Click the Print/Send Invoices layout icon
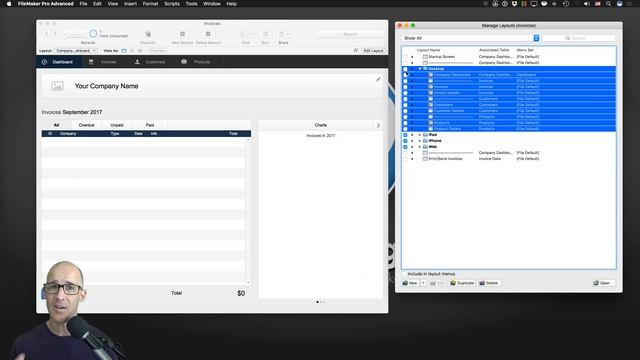The height and width of the screenshot is (360, 640). click(x=425, y=159)
